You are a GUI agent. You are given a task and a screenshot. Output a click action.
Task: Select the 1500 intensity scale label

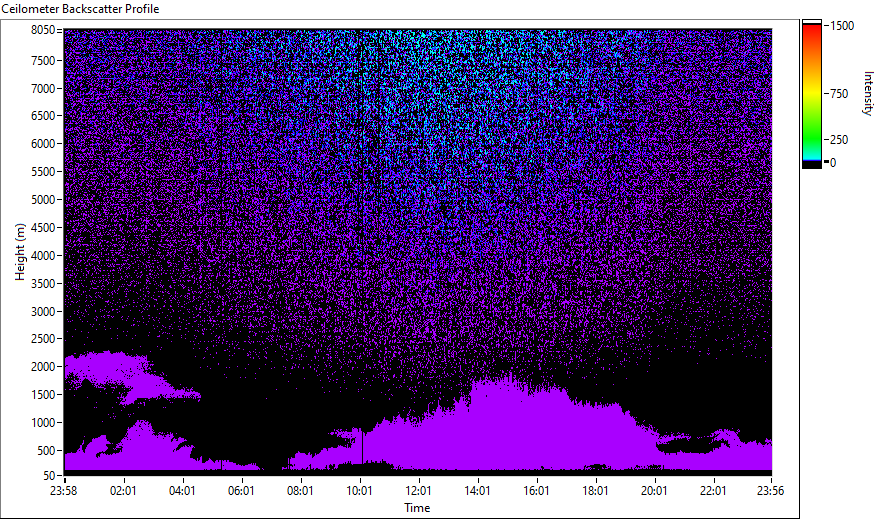coord(842,26)
